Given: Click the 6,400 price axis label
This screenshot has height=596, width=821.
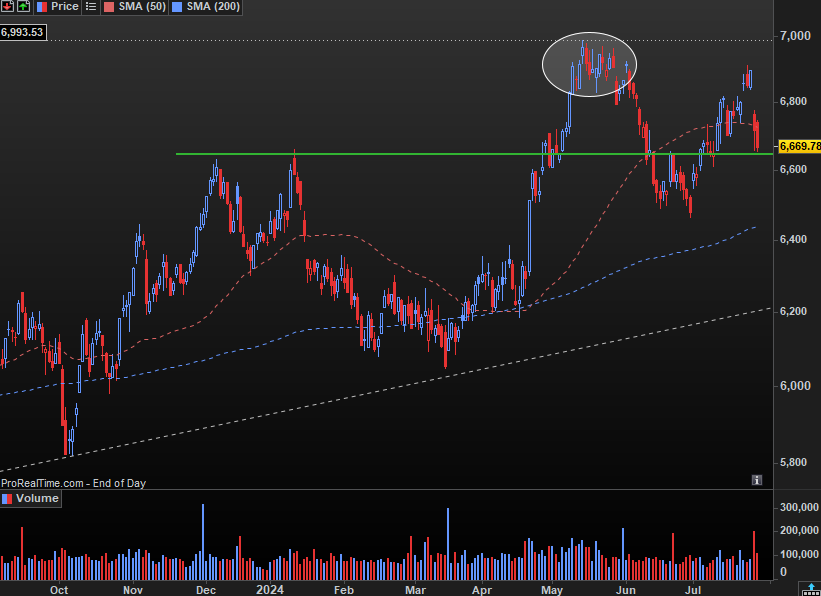Looking at the screenshot, I should tap(793, 239).
